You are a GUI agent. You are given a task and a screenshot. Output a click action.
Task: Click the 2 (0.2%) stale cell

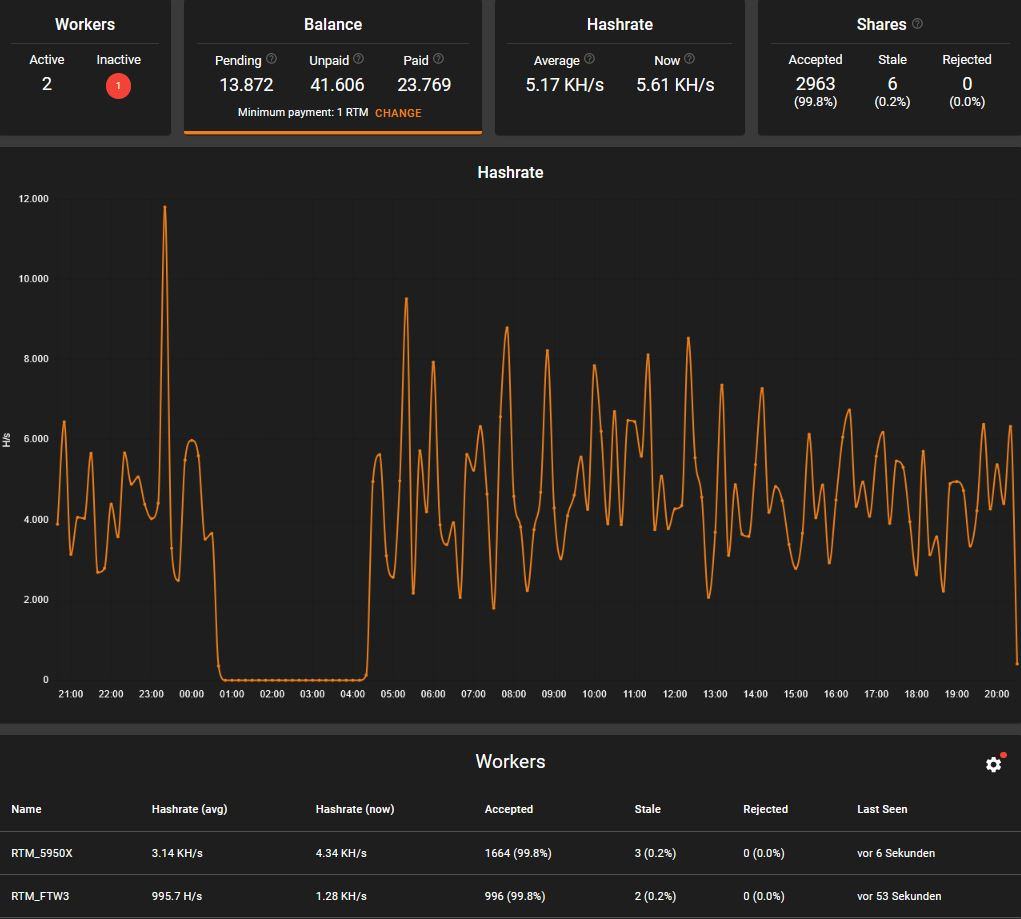(655, 896)
